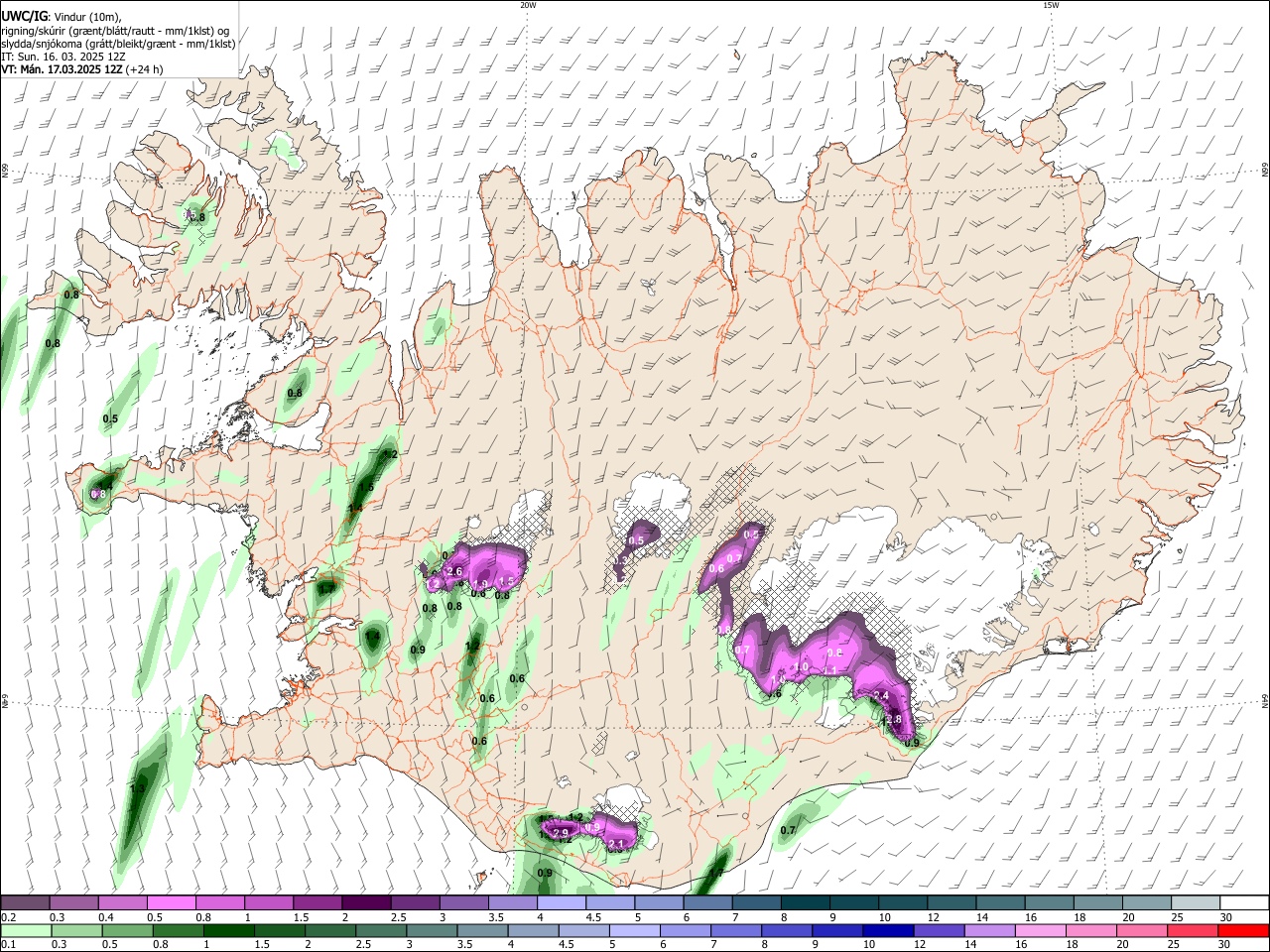Select the light lavender 4–4.5 swatch in the upper legend
1270x952 pixels.
[562, 903]
